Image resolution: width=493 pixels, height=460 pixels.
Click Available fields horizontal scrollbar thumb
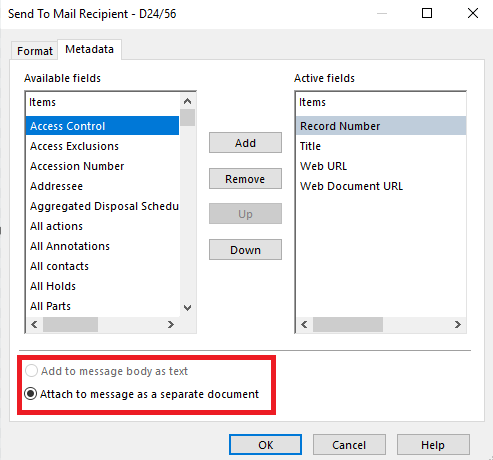(70, 324)
